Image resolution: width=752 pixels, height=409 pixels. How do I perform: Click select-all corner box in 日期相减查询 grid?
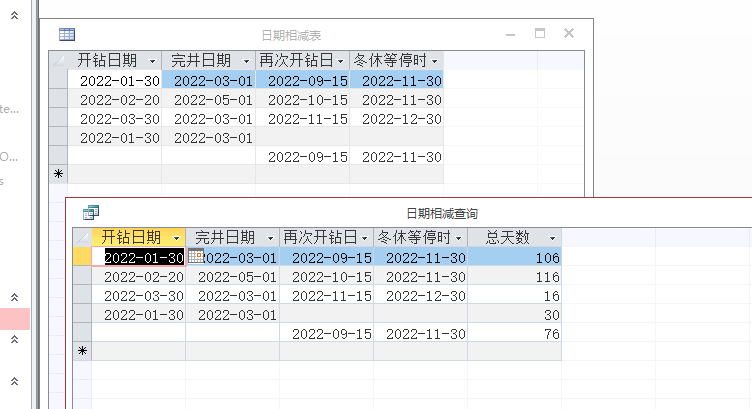(82, 237)
